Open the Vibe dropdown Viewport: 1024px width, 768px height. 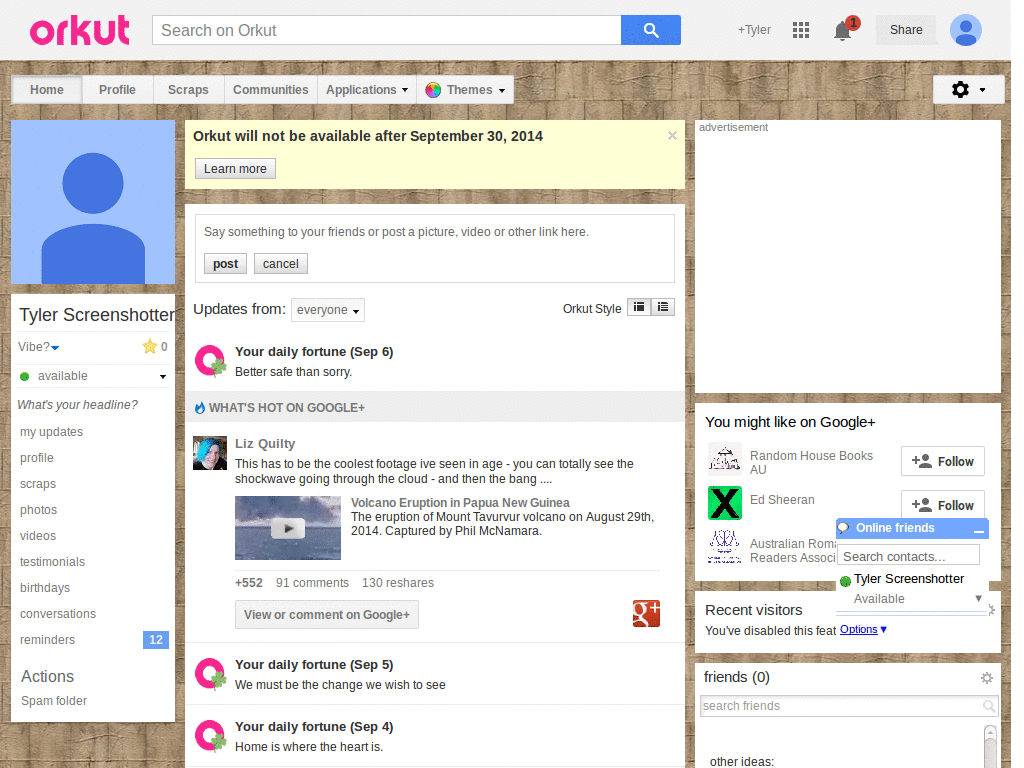coord(39,347)
